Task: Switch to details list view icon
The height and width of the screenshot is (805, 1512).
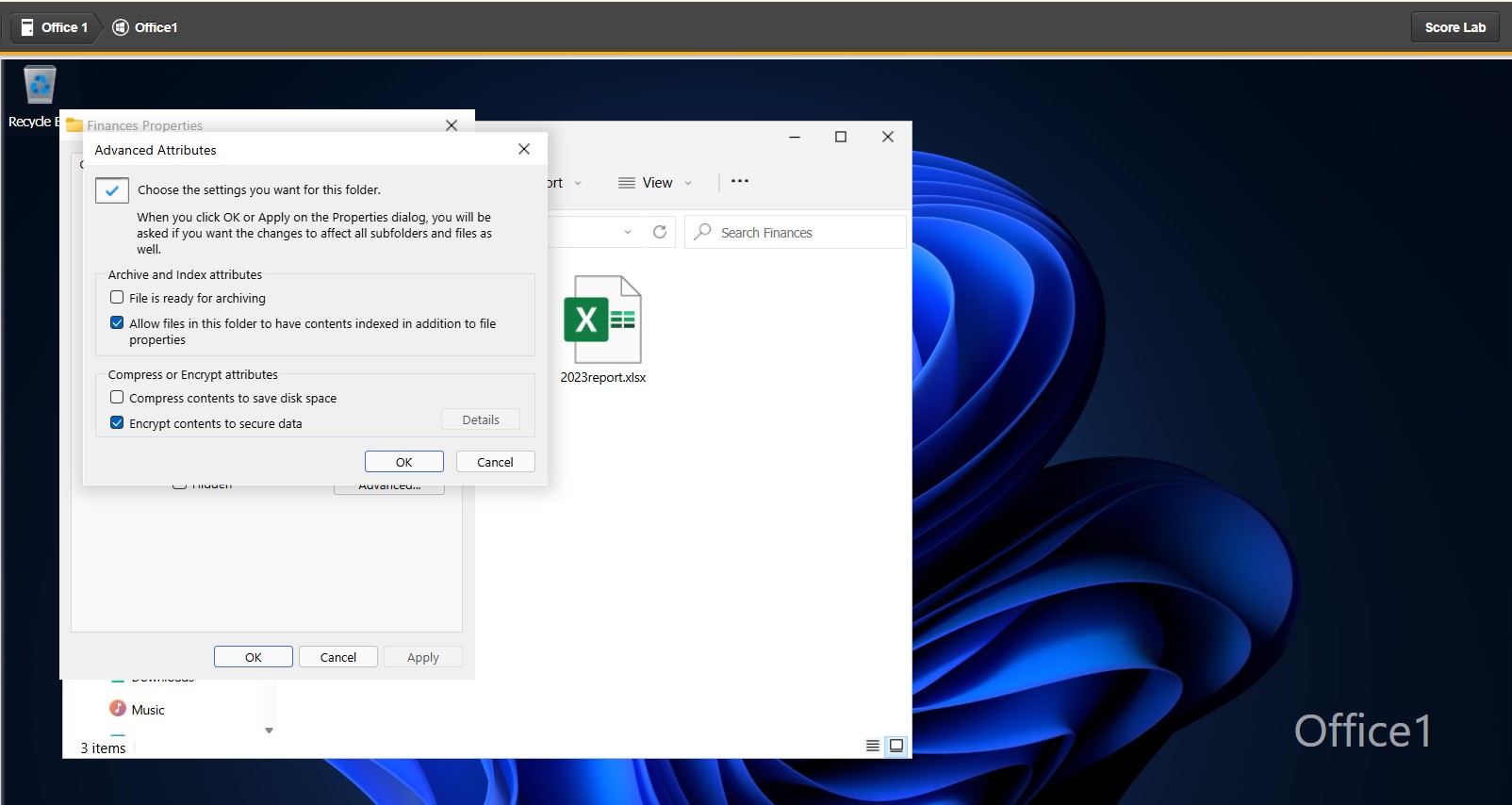Action: (x=873, y=746)
